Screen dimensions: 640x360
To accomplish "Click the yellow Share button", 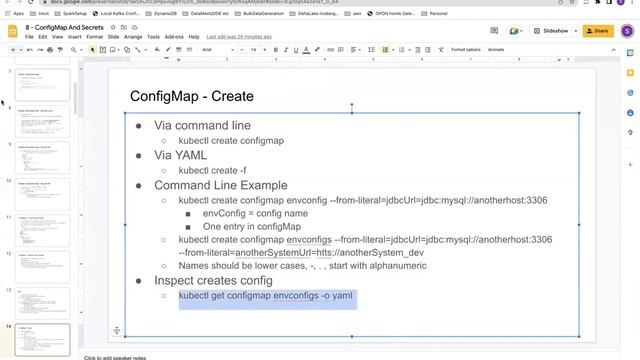I will coord(598,31).
